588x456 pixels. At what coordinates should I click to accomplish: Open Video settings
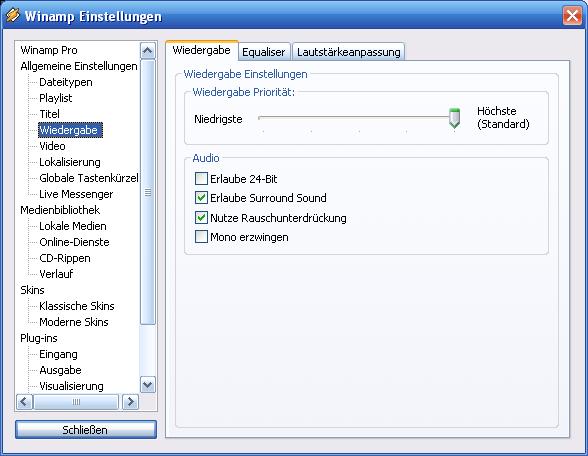tap(52, 146)
